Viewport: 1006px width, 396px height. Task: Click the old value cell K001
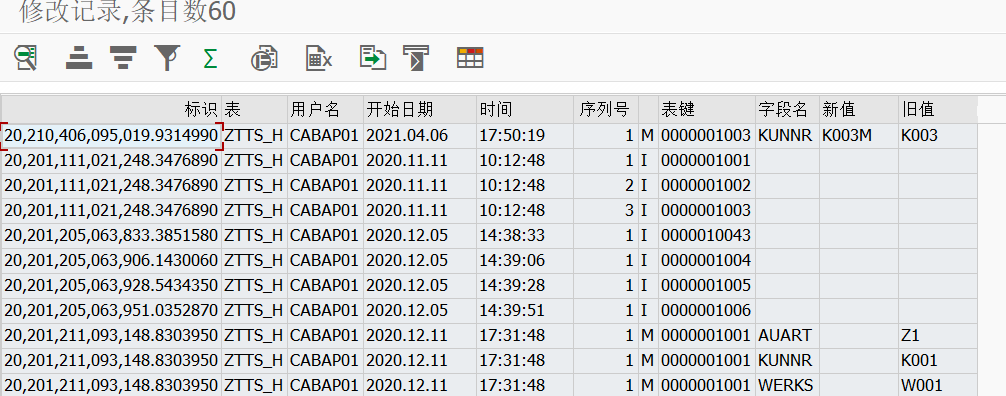938,361
